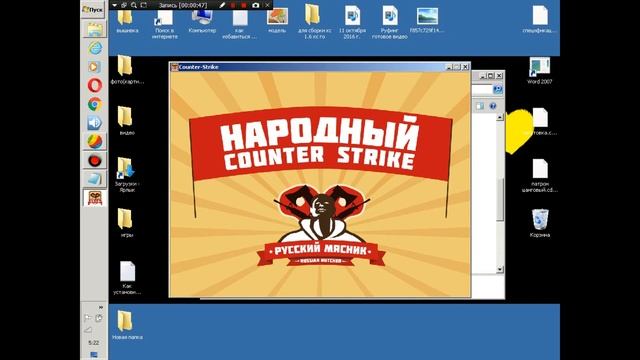640x360 pixels.
Task: Click the vertical scrollbar thumb in background window
Action: pyautogui.click(x=500, y=200)
